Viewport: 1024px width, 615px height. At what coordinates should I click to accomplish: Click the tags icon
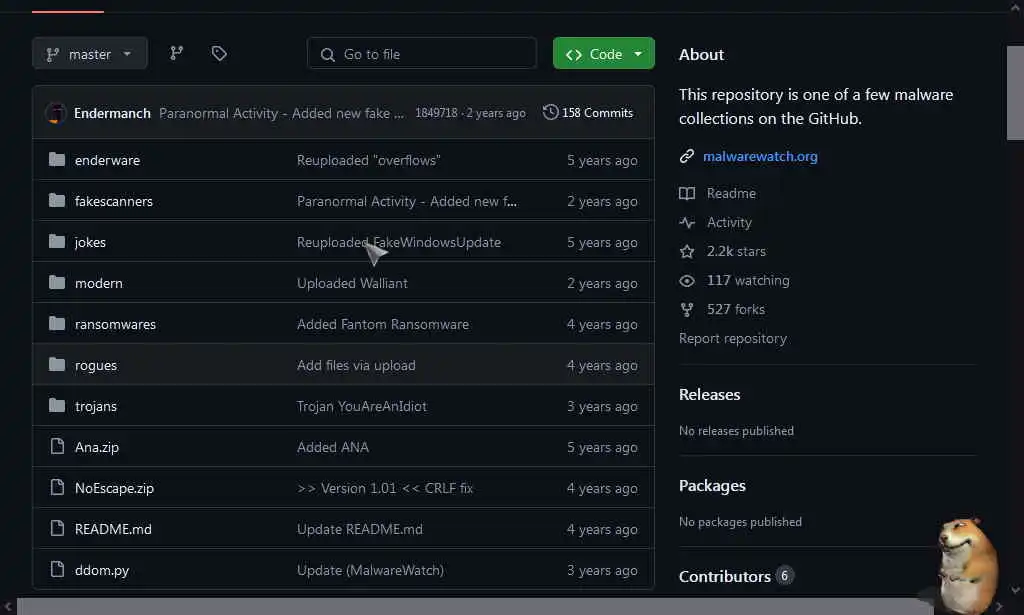point(219,54)
